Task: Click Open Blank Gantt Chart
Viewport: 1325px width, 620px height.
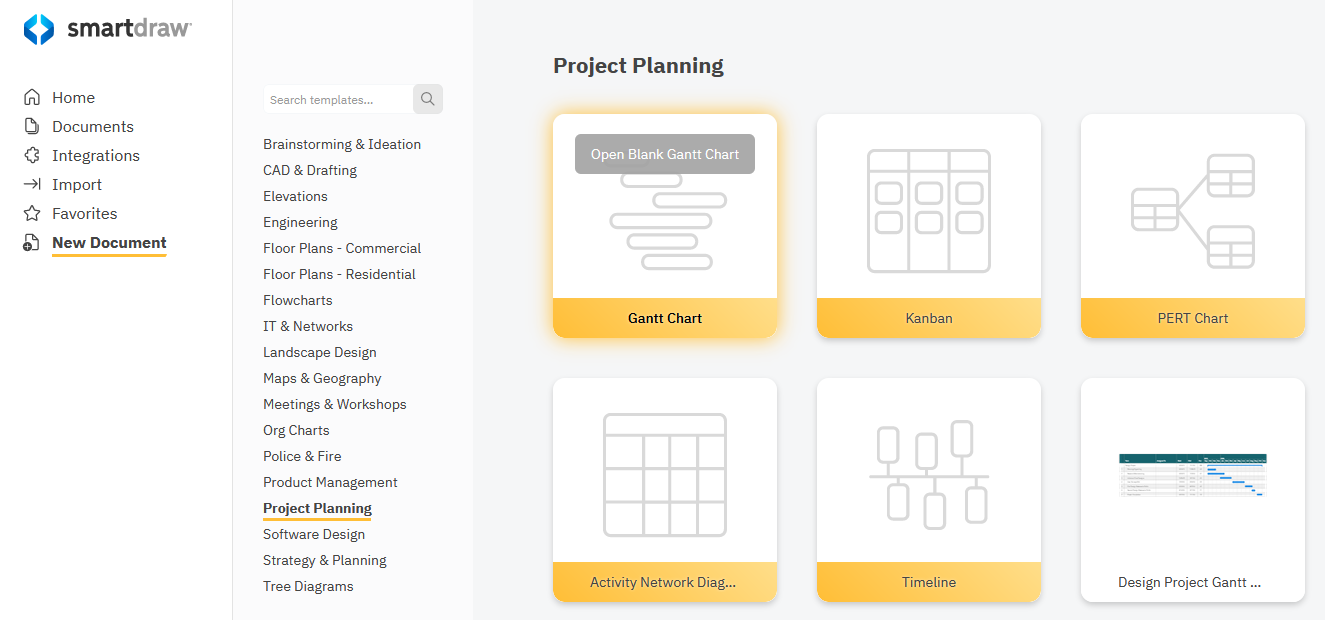Action: [x=664, y=153]
